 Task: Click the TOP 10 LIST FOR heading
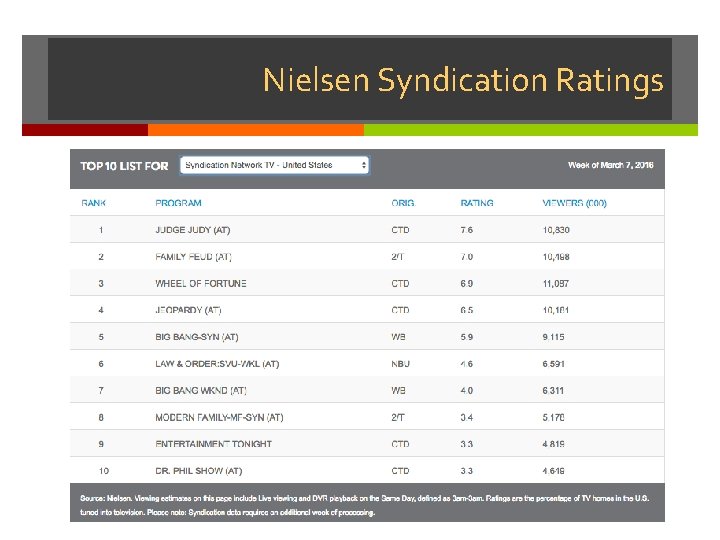124,166
